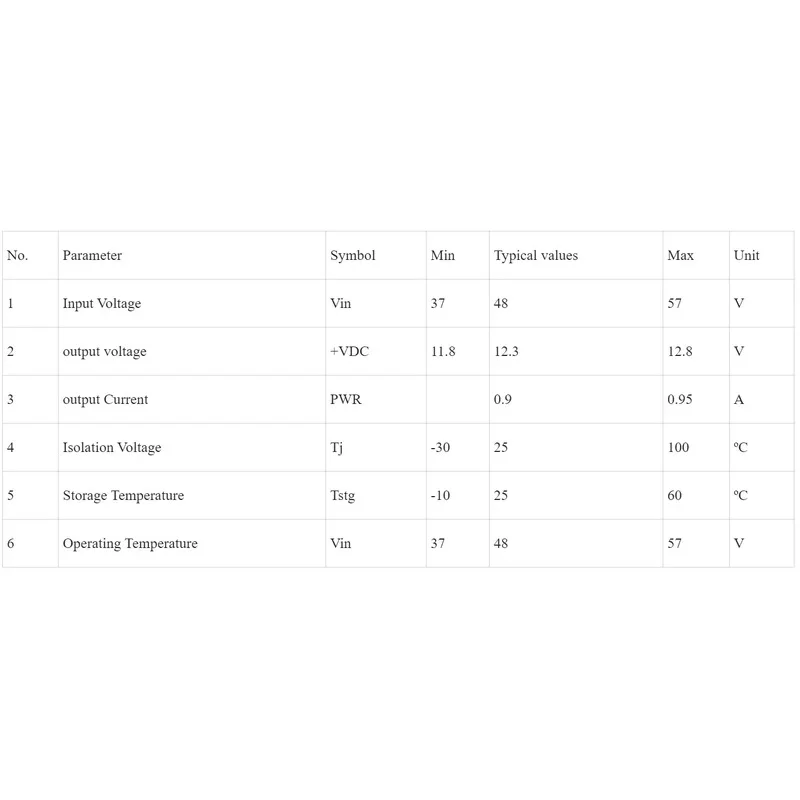Select the 11.8 min value cell
The width and height of the screenshot is (800, 800).
pos(443,352)
